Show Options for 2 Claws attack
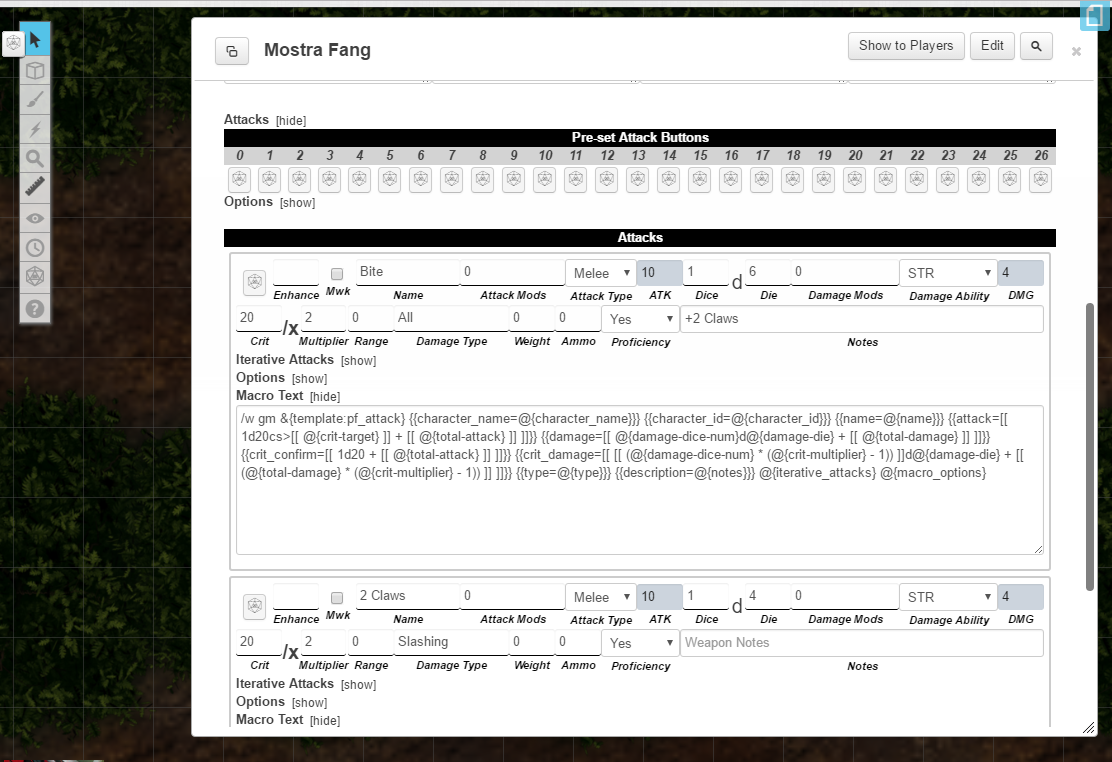1112x762 pixels. pyautogui.click(x=309, y=702)
